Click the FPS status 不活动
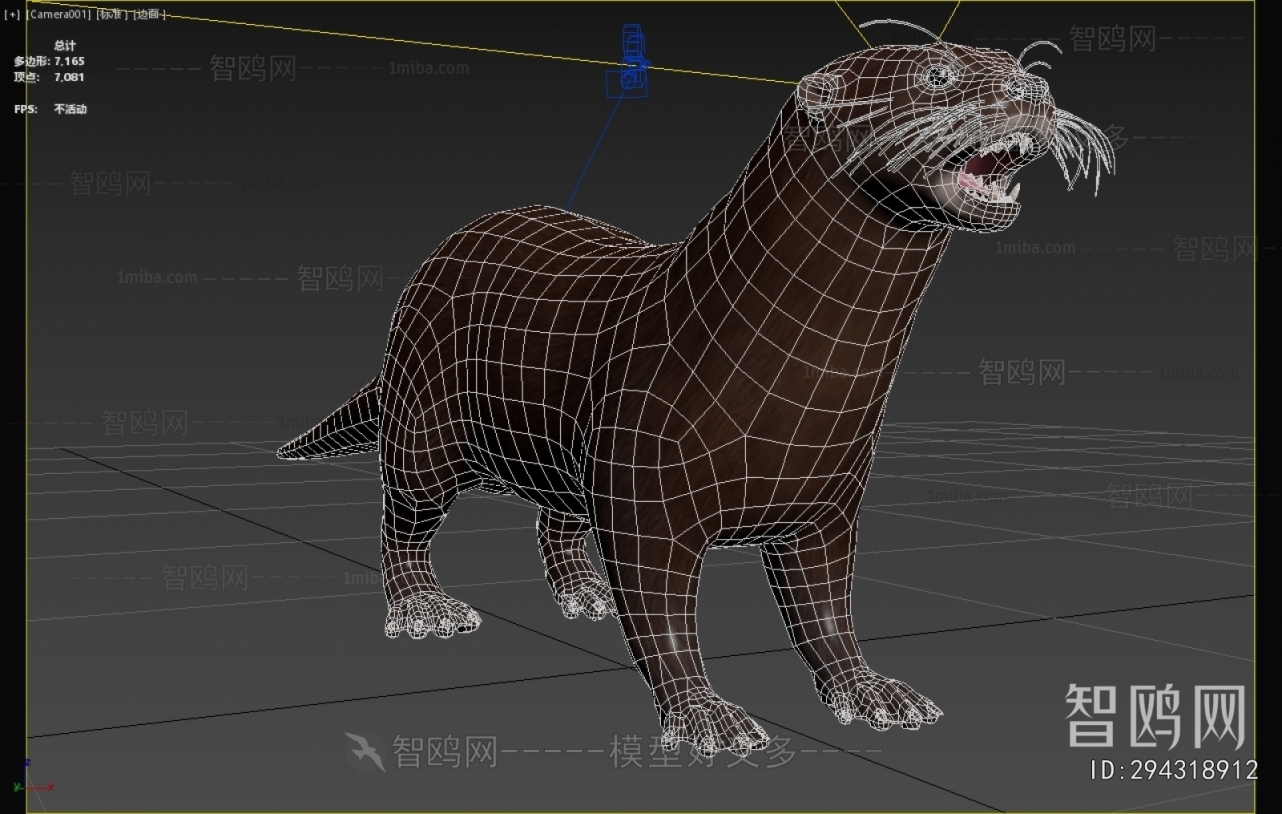 click(70, 109)
